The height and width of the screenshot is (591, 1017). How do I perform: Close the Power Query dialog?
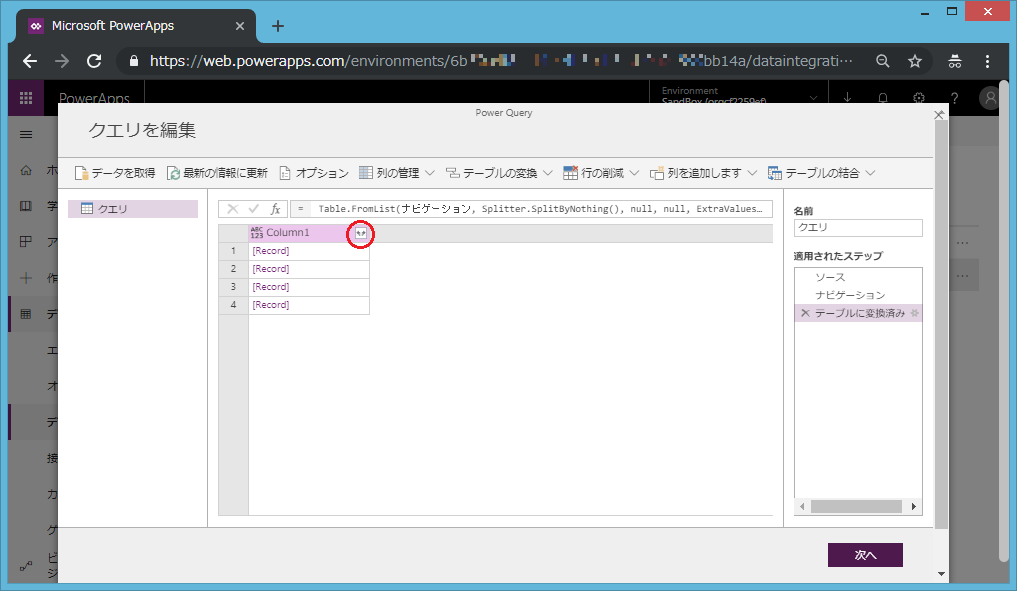939,115
